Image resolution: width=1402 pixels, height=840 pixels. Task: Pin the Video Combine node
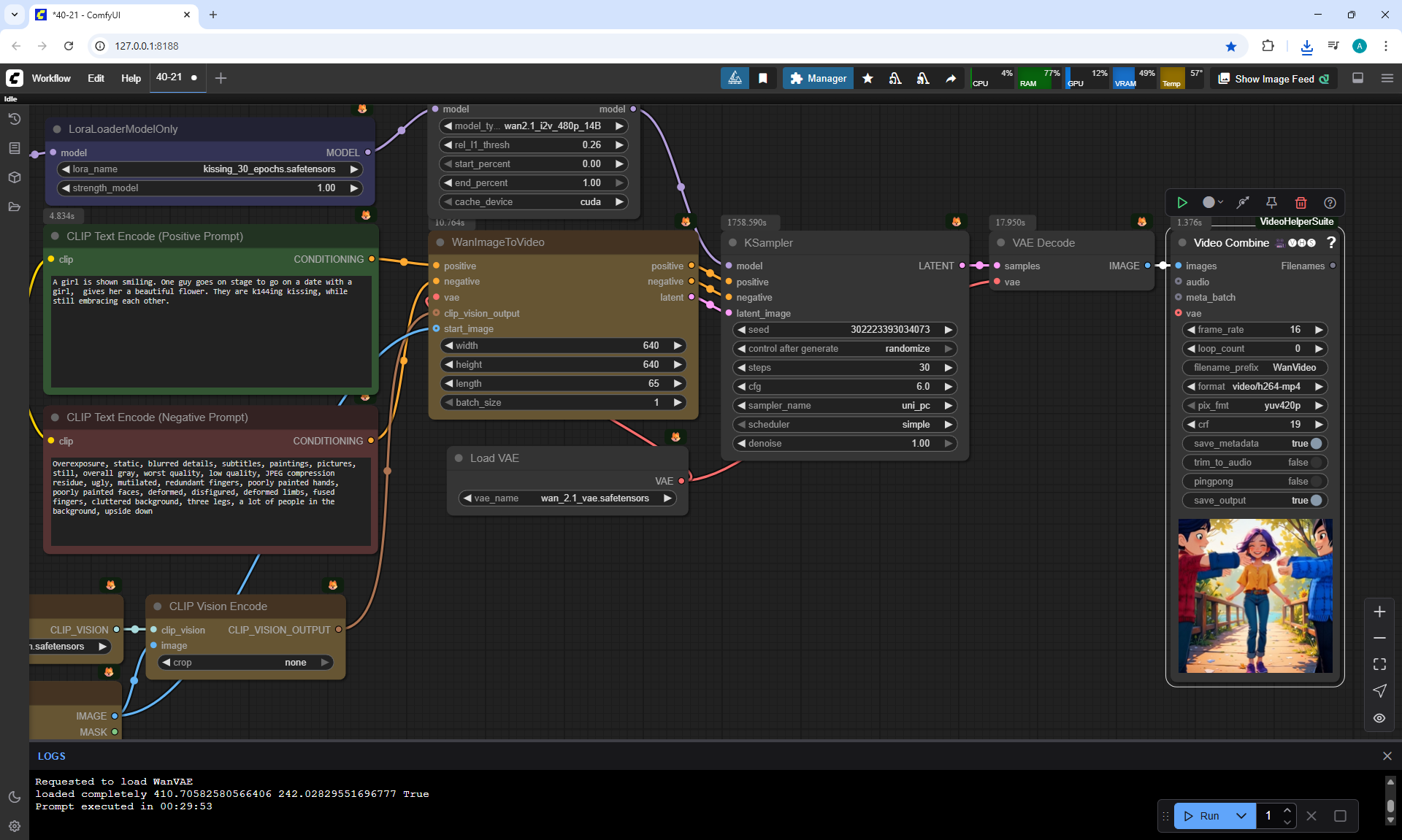[x=1271, y=203]
